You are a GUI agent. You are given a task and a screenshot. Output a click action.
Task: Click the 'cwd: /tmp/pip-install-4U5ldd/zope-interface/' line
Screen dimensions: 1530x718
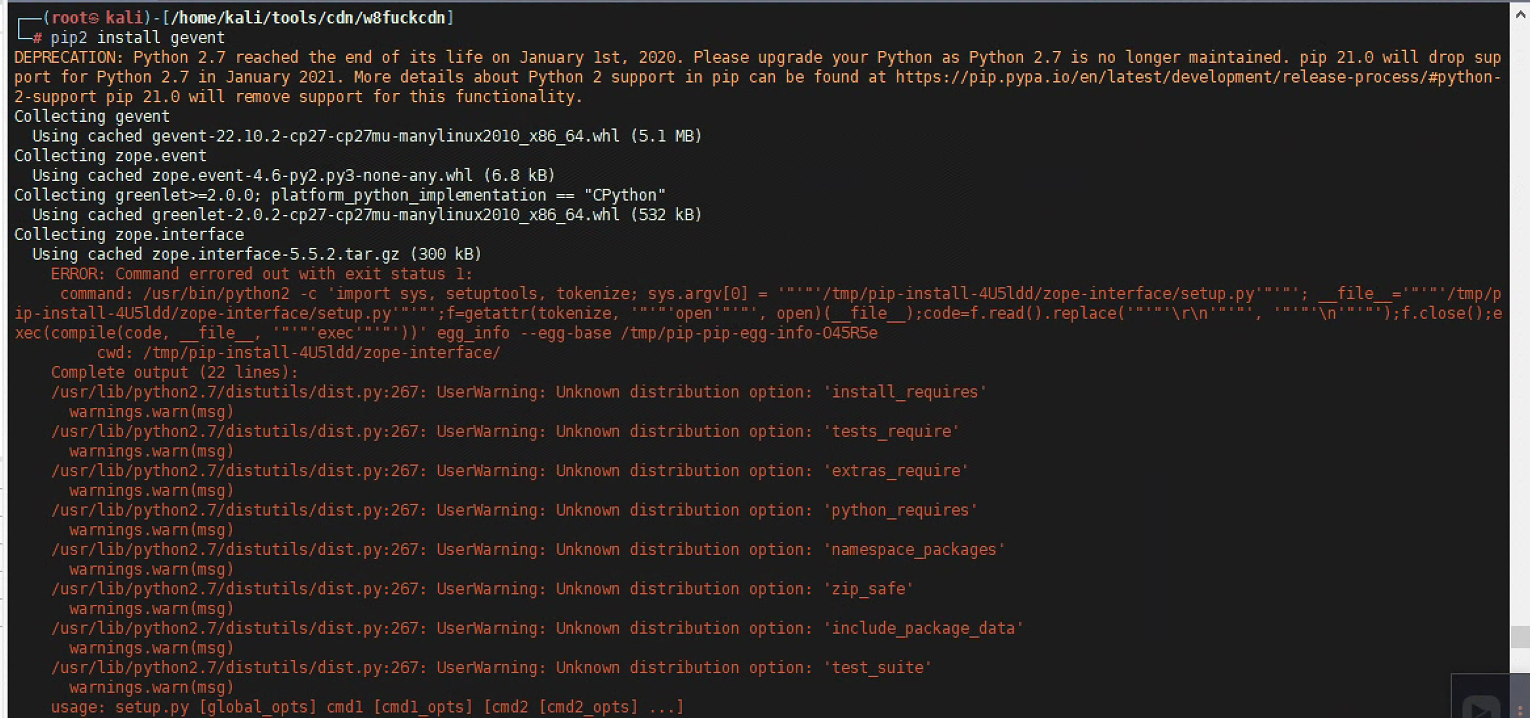pos(298,353)
